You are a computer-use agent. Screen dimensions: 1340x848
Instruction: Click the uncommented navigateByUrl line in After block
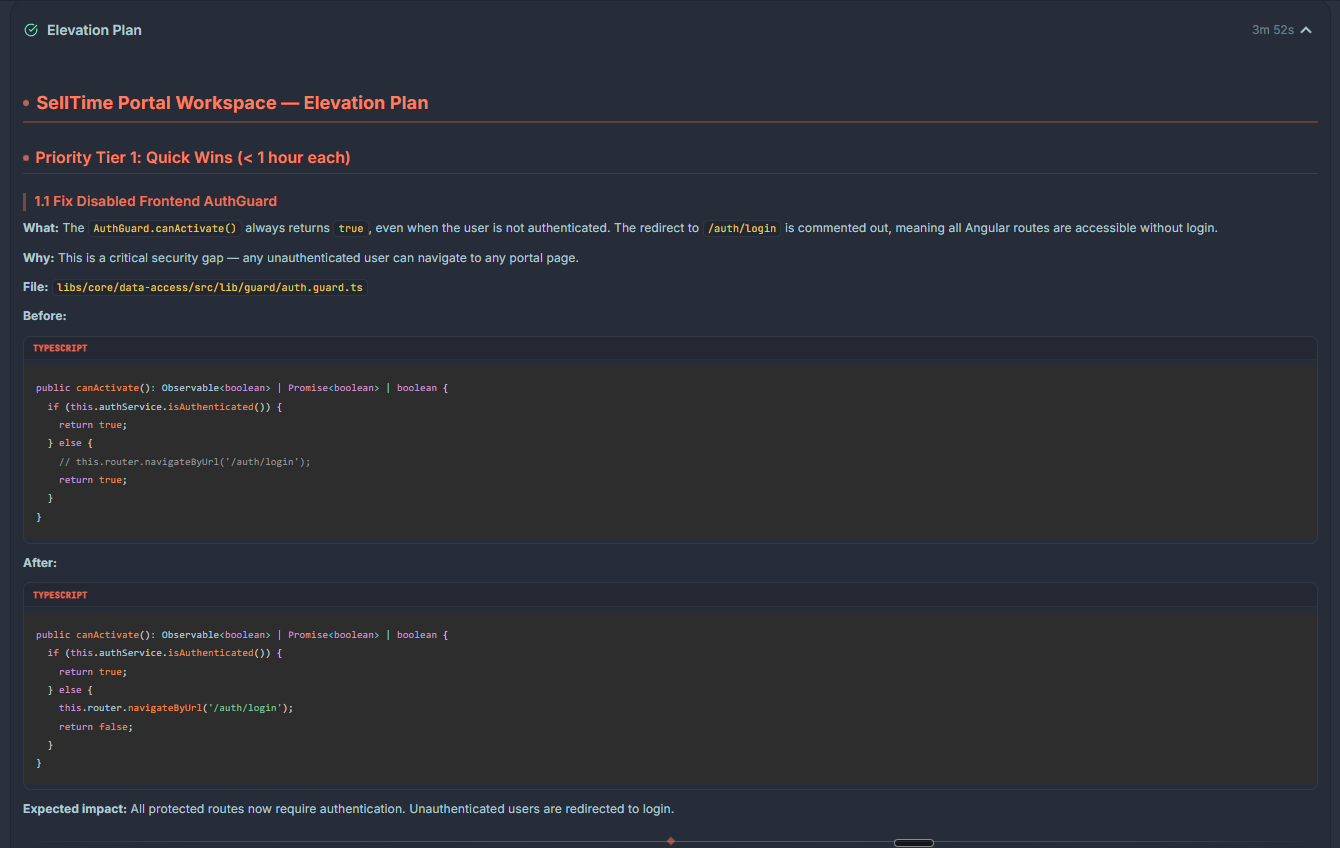[x=176, y=708]
